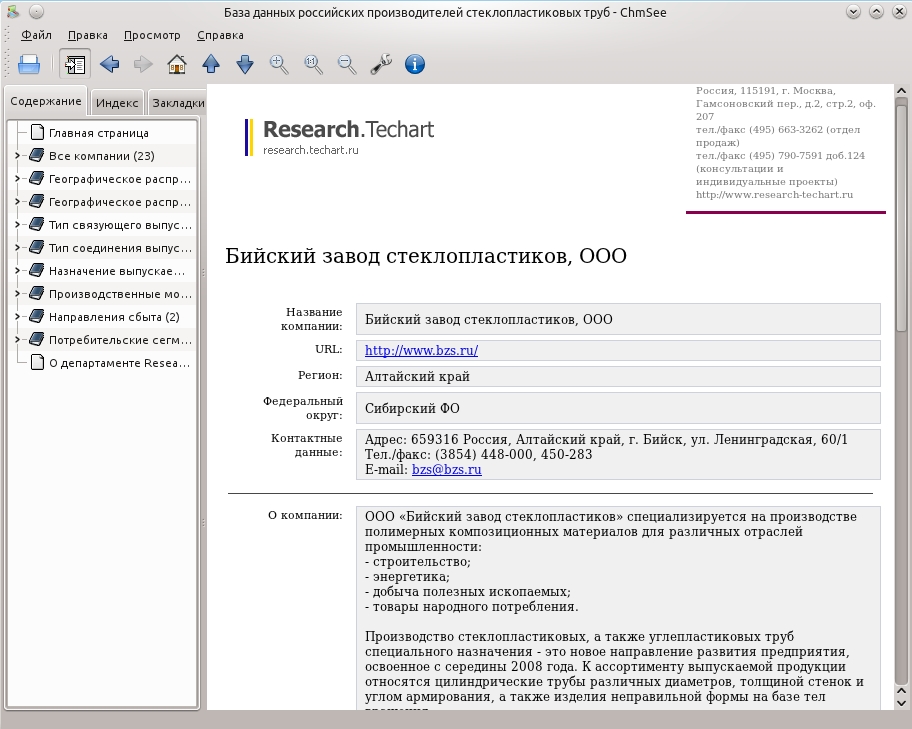Image resolution: width=912 pixels, height=729 pixels.
Task: Select Главная страница in contents tree
Action: [99, 133]
